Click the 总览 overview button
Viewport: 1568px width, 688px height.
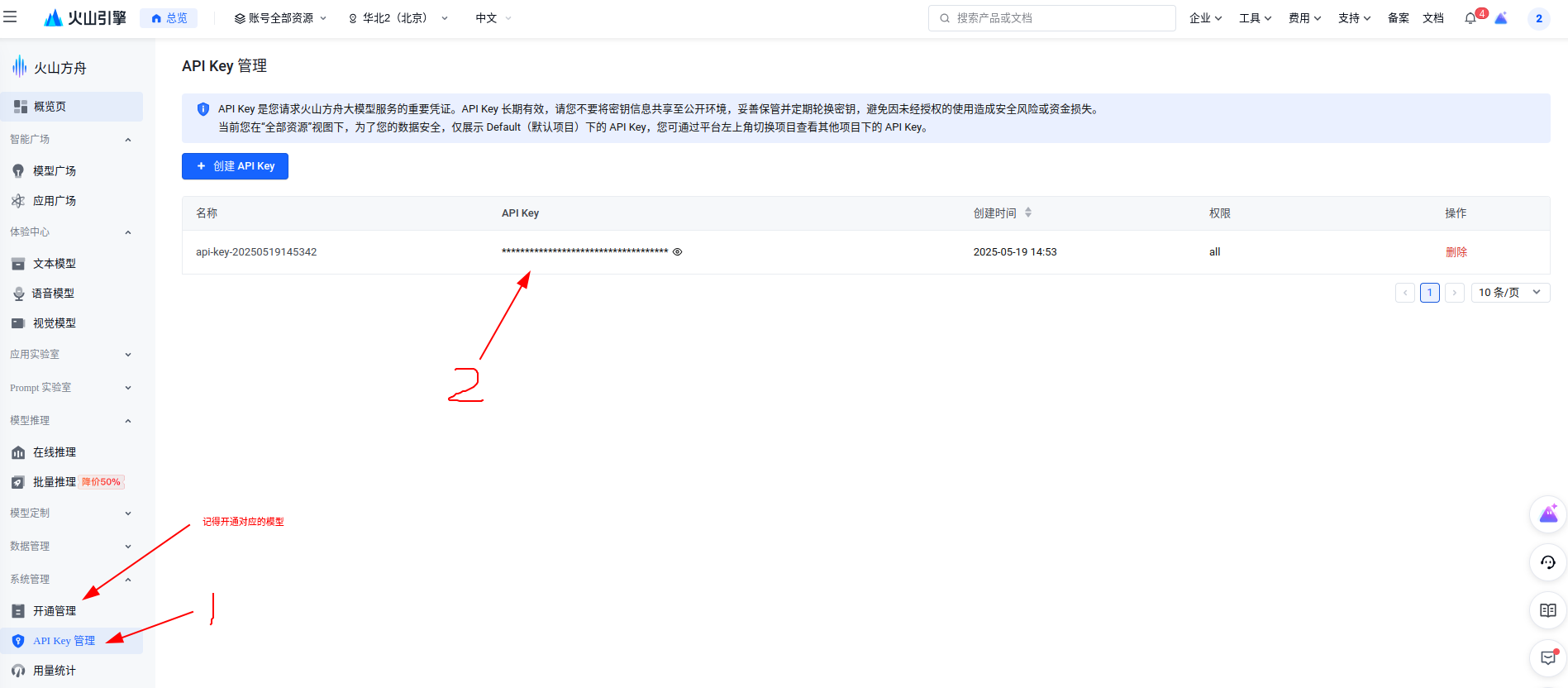169,18
